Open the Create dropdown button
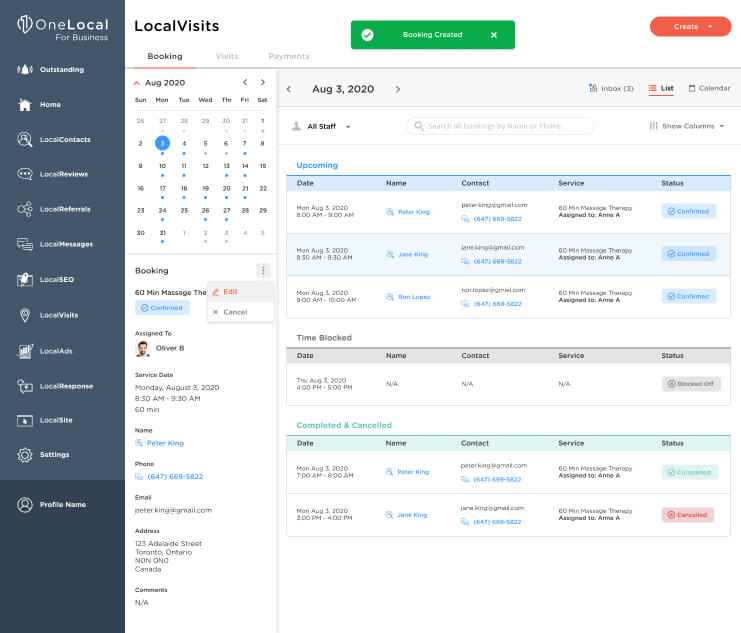Image resolution: width=741 pixels, height=633 pixels. pyautogui.click(x=690, y=26)
